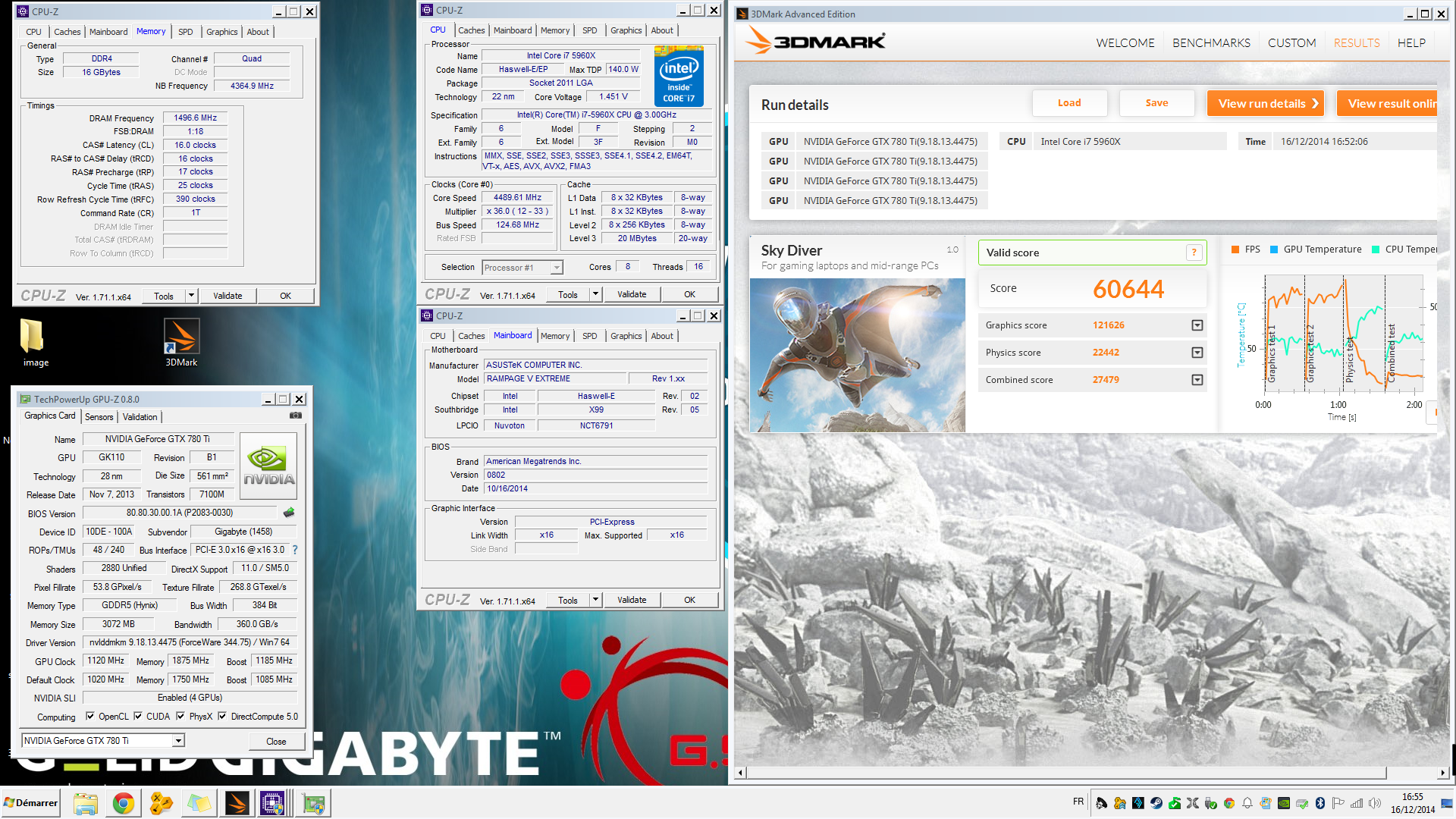Click the Intel Core i7 badge in CPU-Z
Image resolution: width=1456 pixels, height=819 pixels.
click(679, 77)
